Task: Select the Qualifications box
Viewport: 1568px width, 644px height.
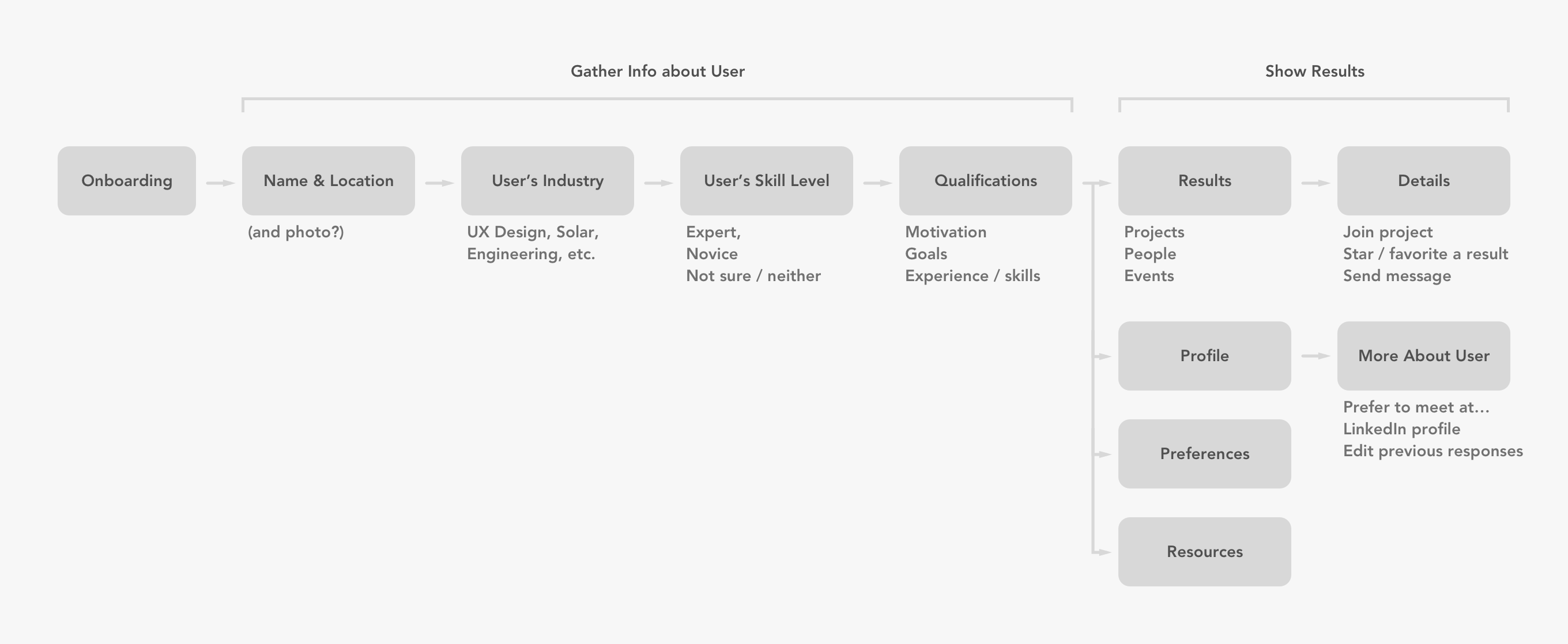Action: 986,181
